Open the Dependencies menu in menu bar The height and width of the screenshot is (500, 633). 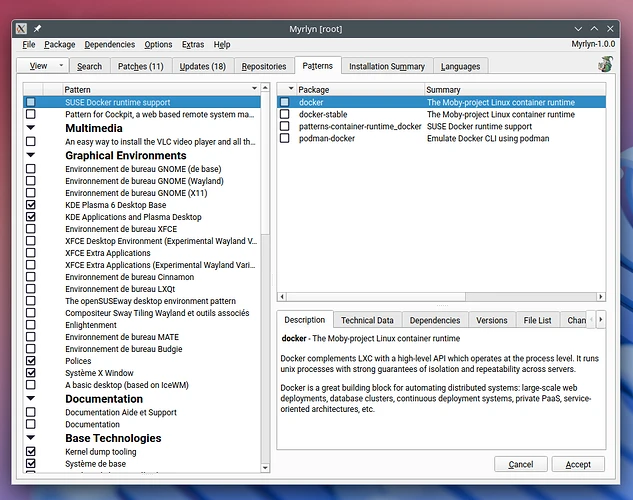[109, 44]
